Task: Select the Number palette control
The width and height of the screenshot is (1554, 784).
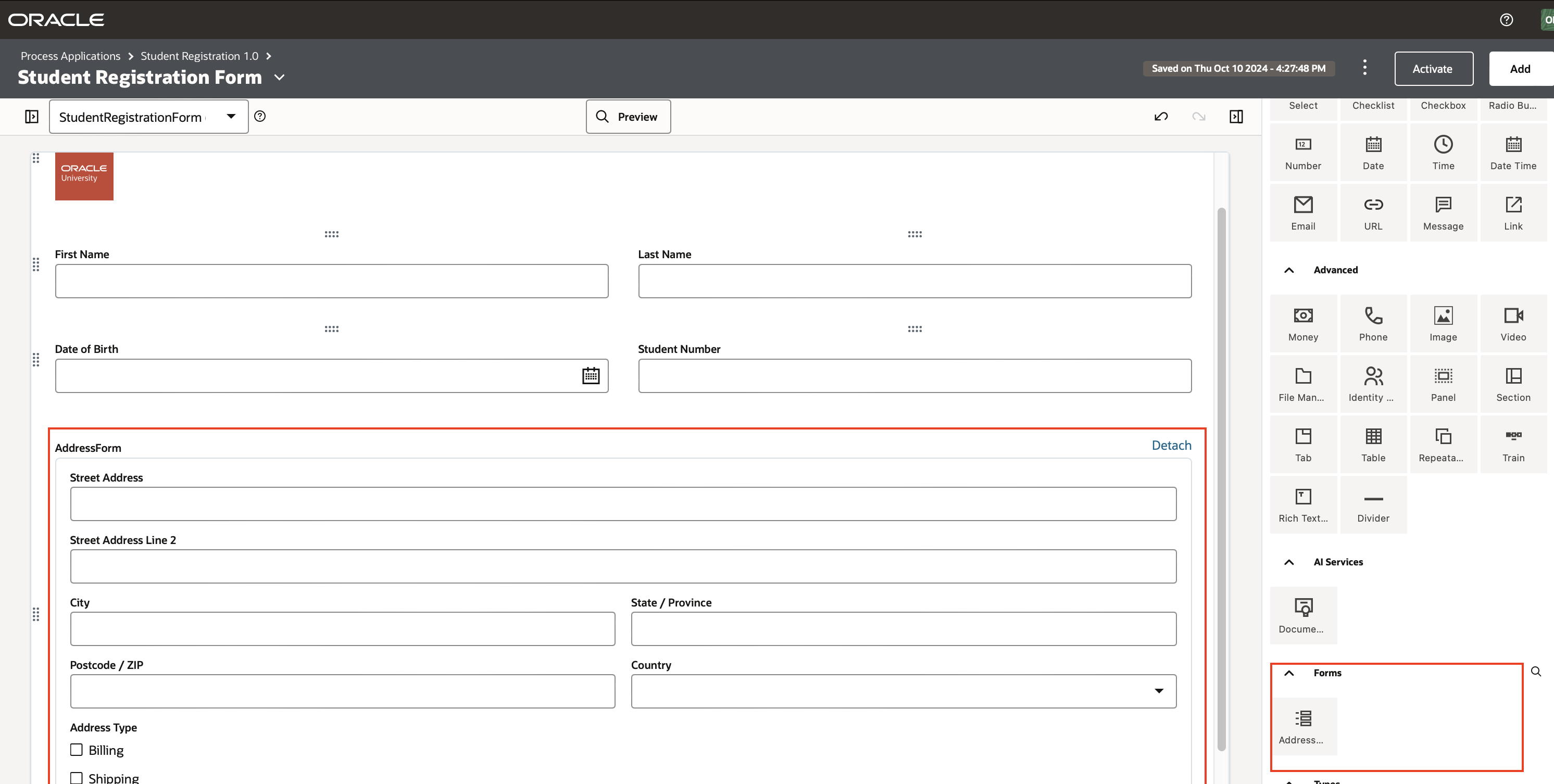Action: click(x=1303, y=152)
